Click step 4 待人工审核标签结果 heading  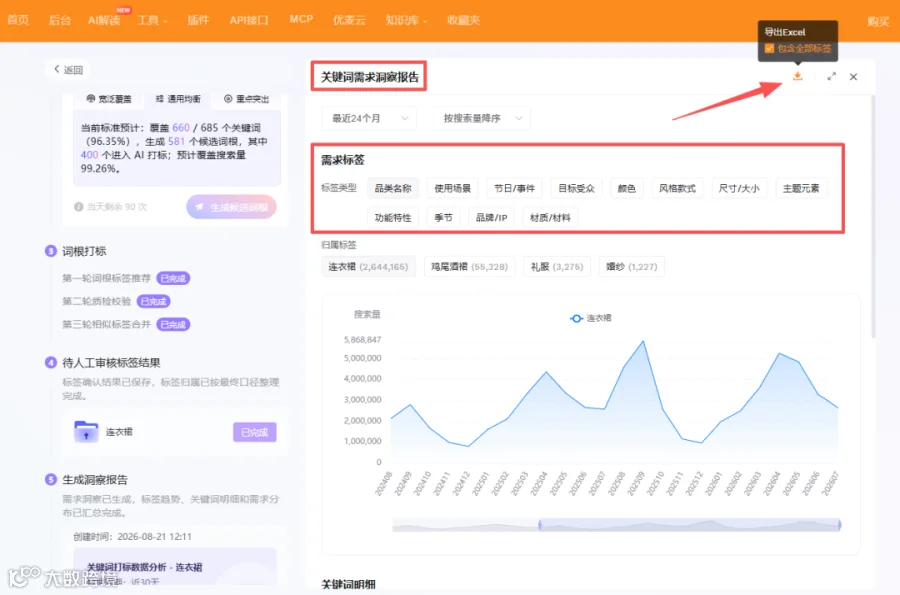pos(111,363)
